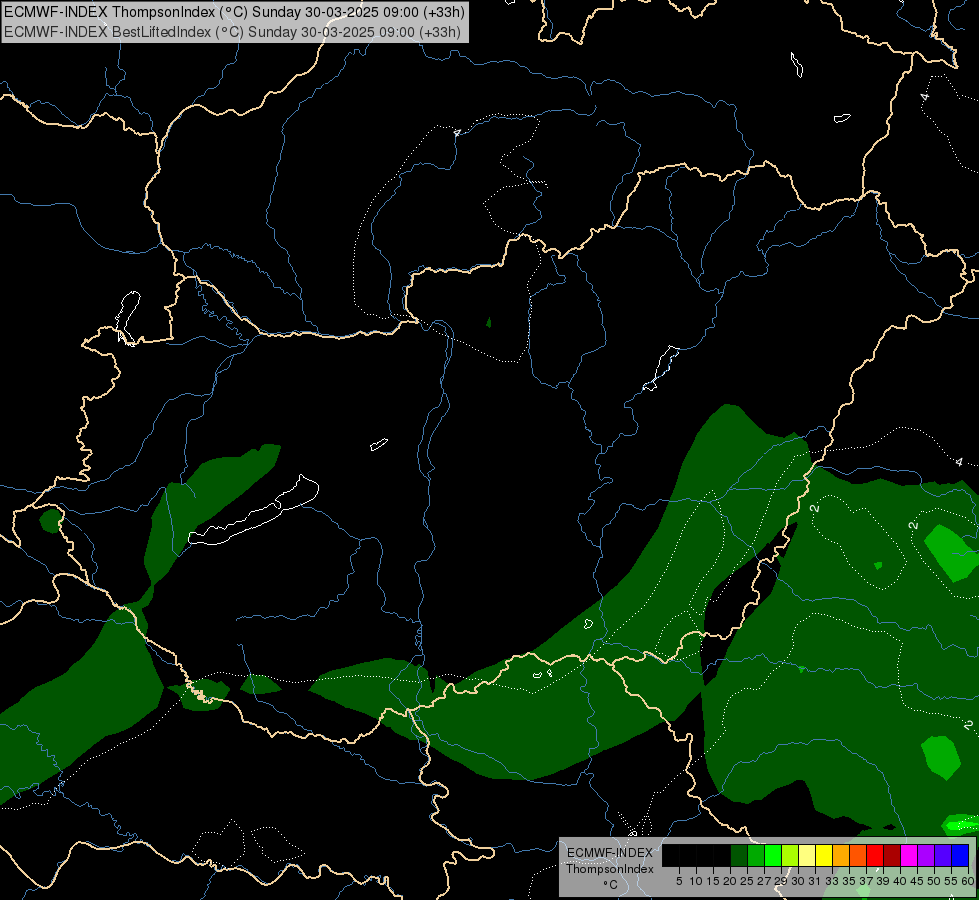
Task: Click legend tick value 5
Action: click(679, 881)
